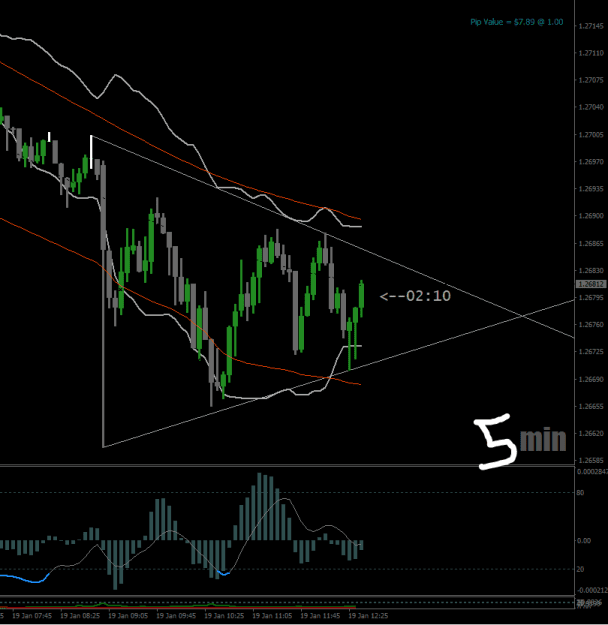Click the 19 Jan 12:25 time label

368,616
